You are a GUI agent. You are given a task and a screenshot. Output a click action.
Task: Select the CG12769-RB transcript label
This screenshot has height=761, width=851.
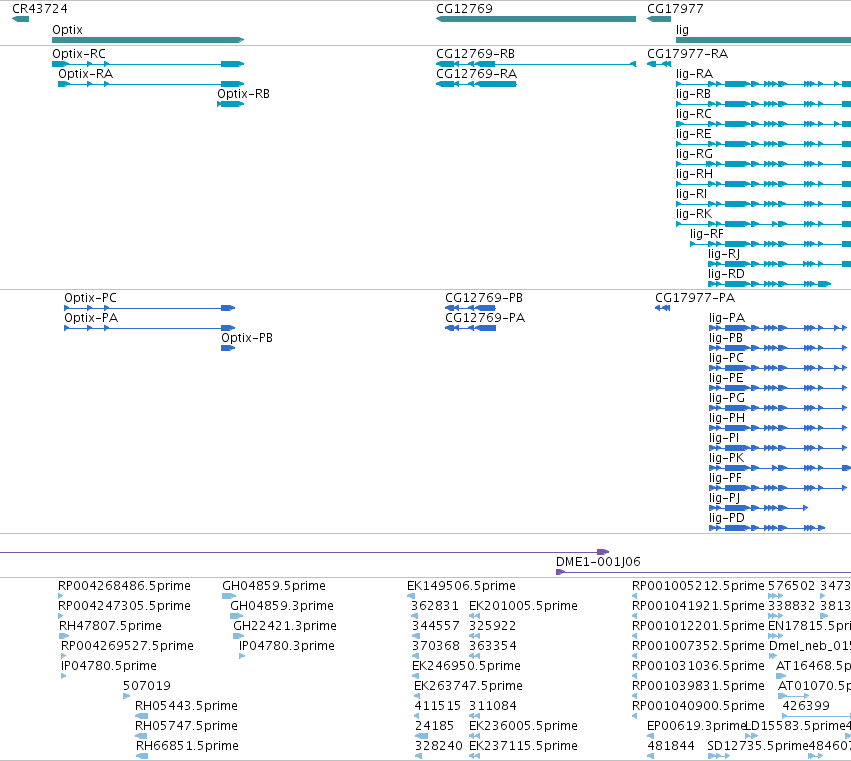(475, 54)
